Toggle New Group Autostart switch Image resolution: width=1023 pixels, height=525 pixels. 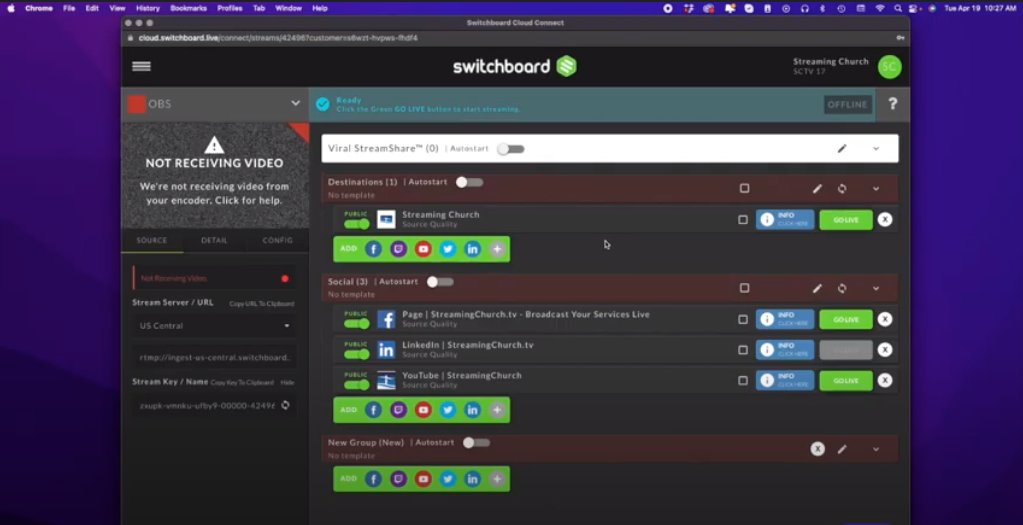pyautogui.click(x=476, y=442)
